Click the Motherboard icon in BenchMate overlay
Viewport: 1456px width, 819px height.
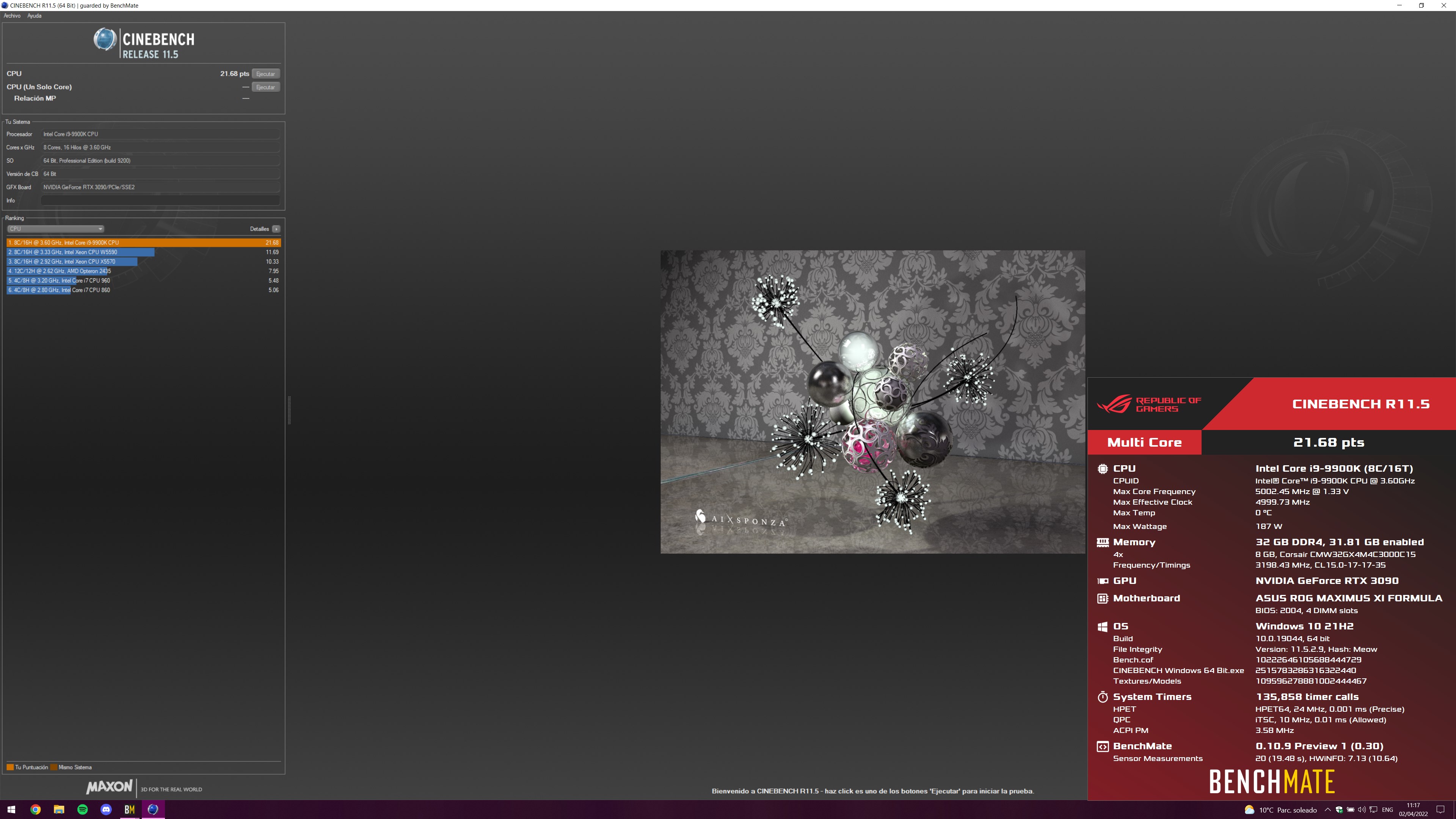[1102, 598]
